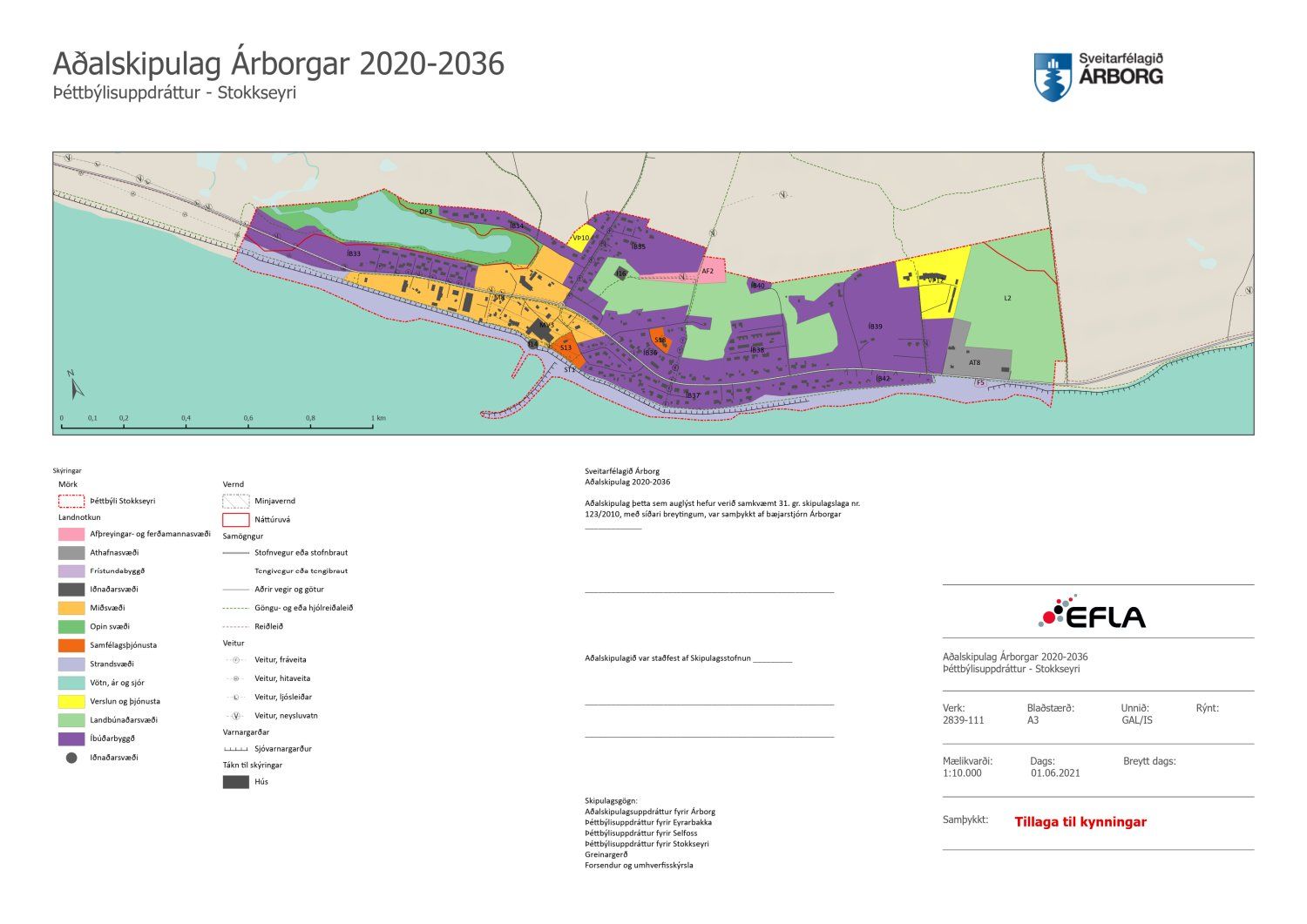Image resolution: width=1307 pixels, height=924 pixels.
Task: Select the yellow Verslun og þjónusta swatch
Action: coord(71,701)
